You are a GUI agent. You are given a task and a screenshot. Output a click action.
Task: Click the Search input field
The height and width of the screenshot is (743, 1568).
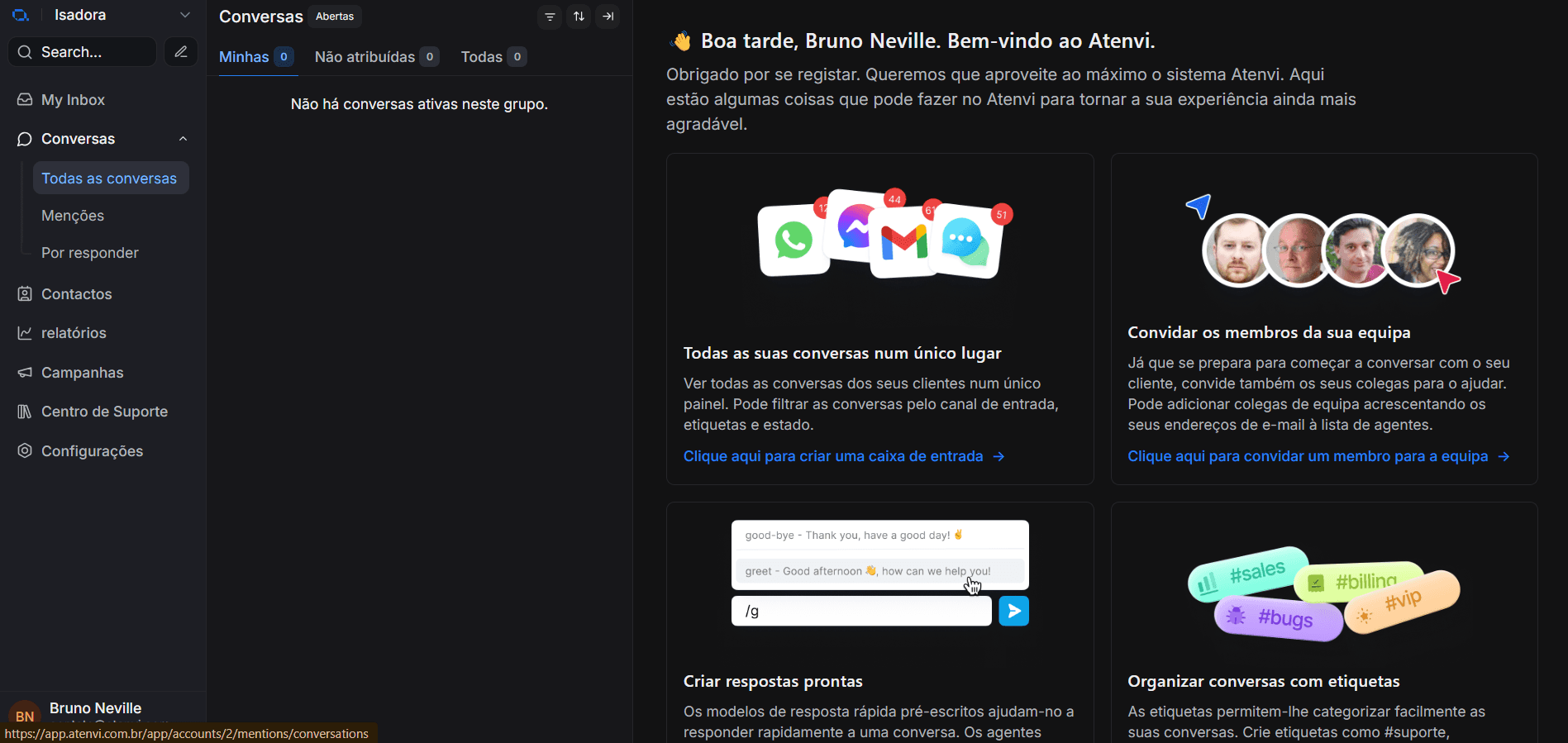pyautogui.click(x=82, y=52)
